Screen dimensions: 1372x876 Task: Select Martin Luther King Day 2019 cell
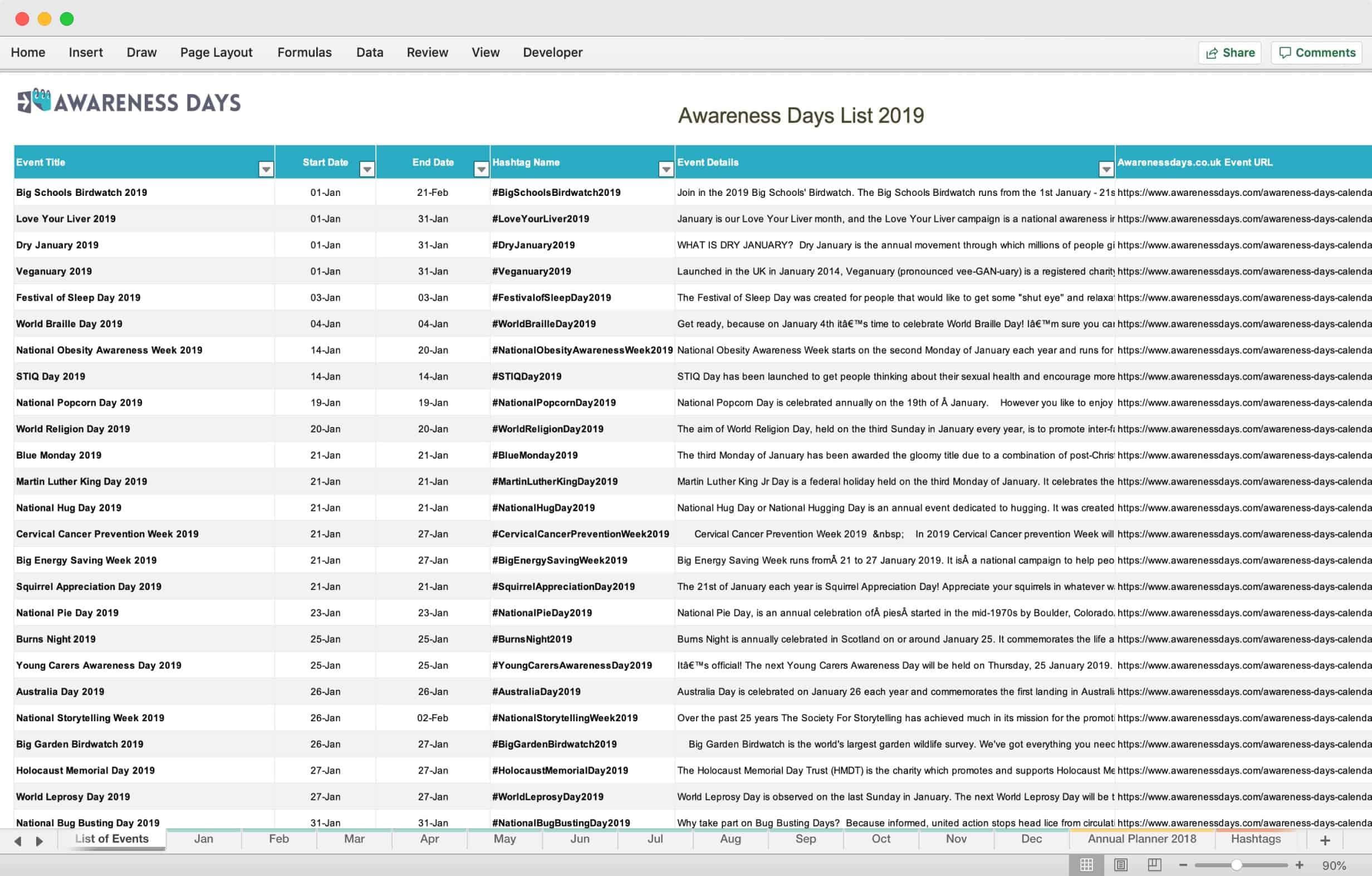(x=144, y=481)
